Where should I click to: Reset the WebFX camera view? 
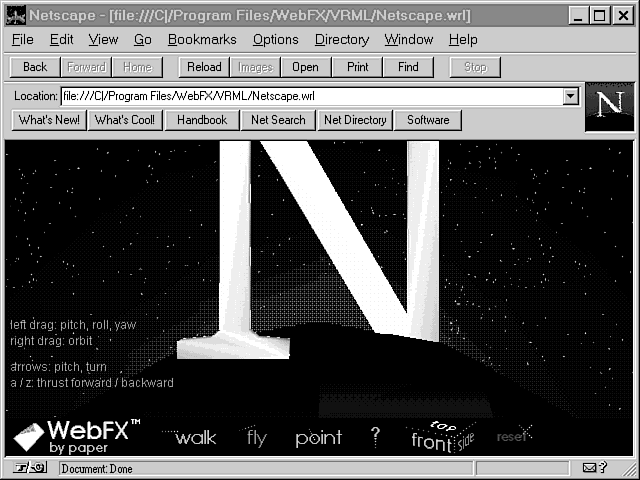click(513, 436)
